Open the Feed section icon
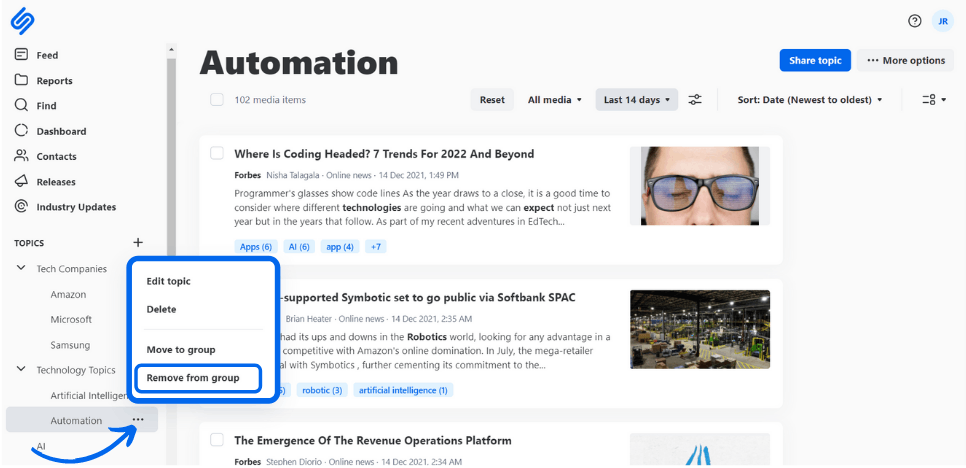 [x=22, y=55]
